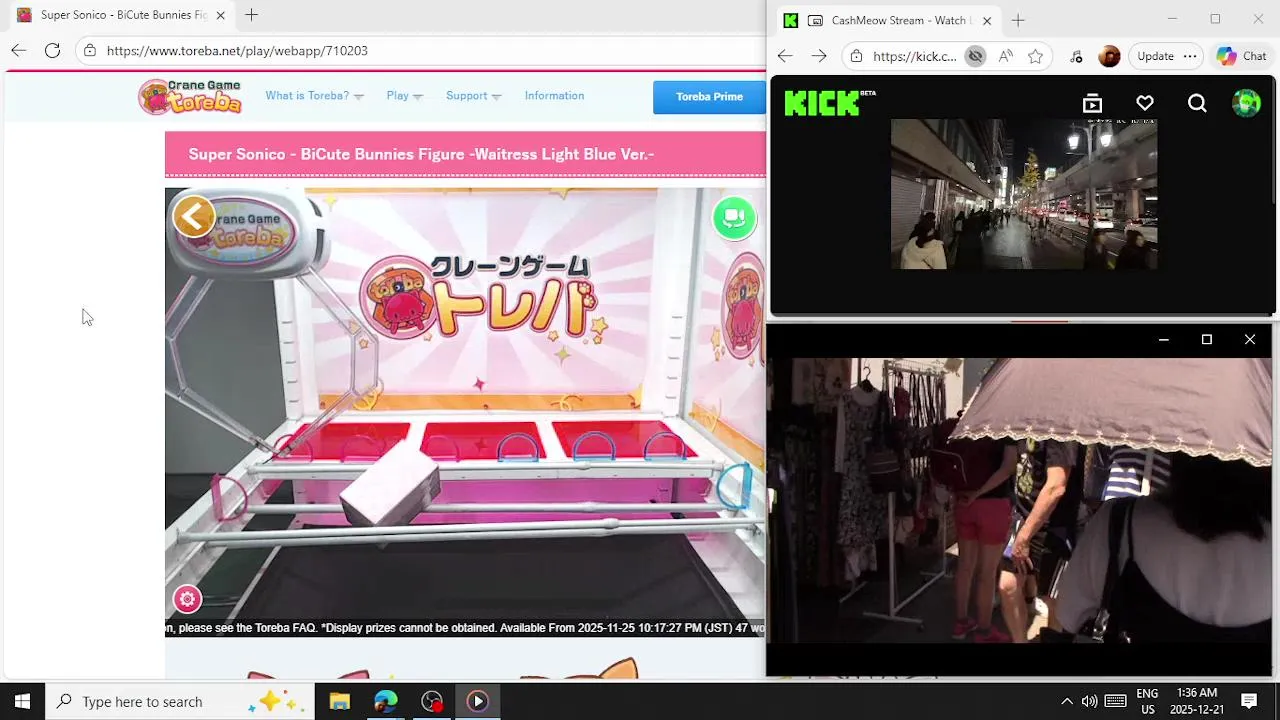This screenshot has height=720, width=1280.
Task: Click the crane game live video feed
Action: 465,412
